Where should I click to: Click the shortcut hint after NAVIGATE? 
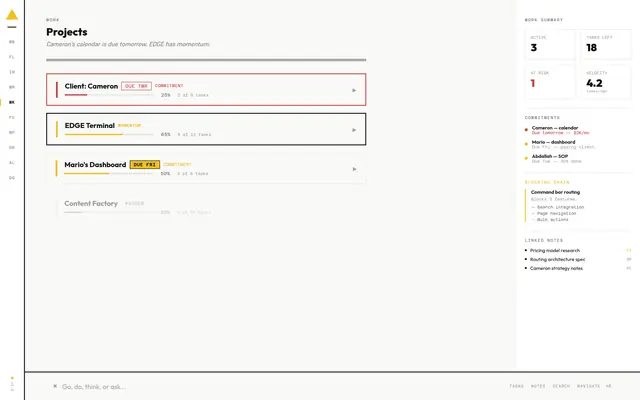[x=609, y=386]
